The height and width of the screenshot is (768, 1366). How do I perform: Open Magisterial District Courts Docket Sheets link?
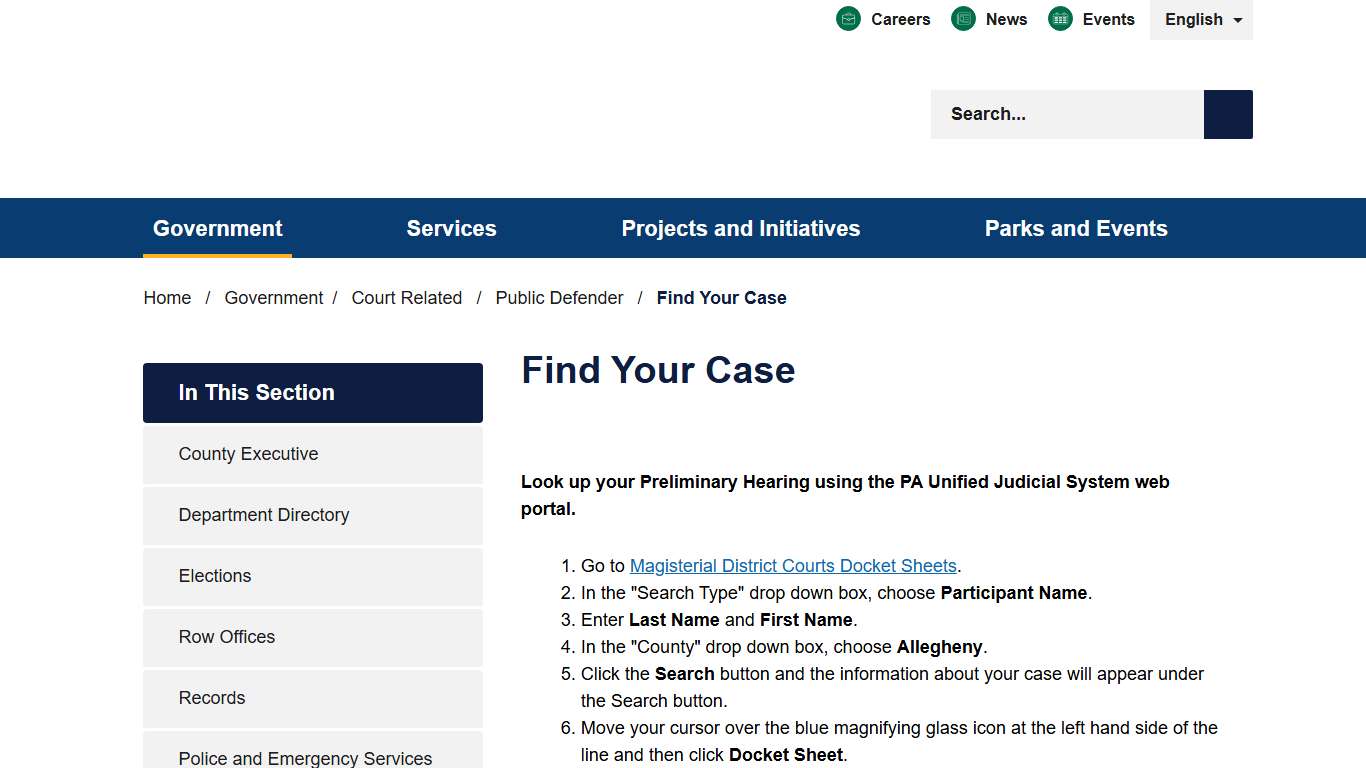793,565
